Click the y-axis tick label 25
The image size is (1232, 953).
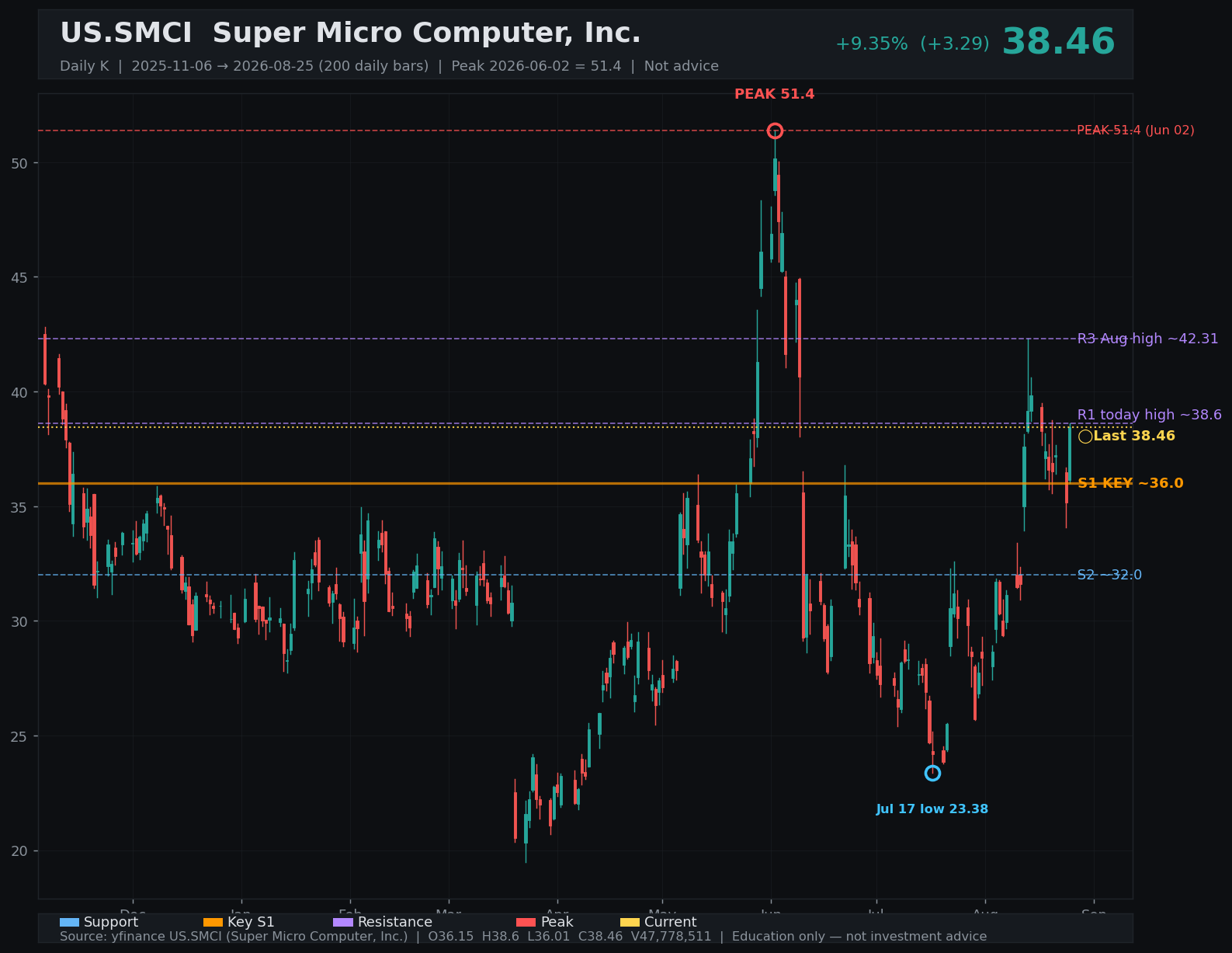pyautogui.click(x=19, y=736)
